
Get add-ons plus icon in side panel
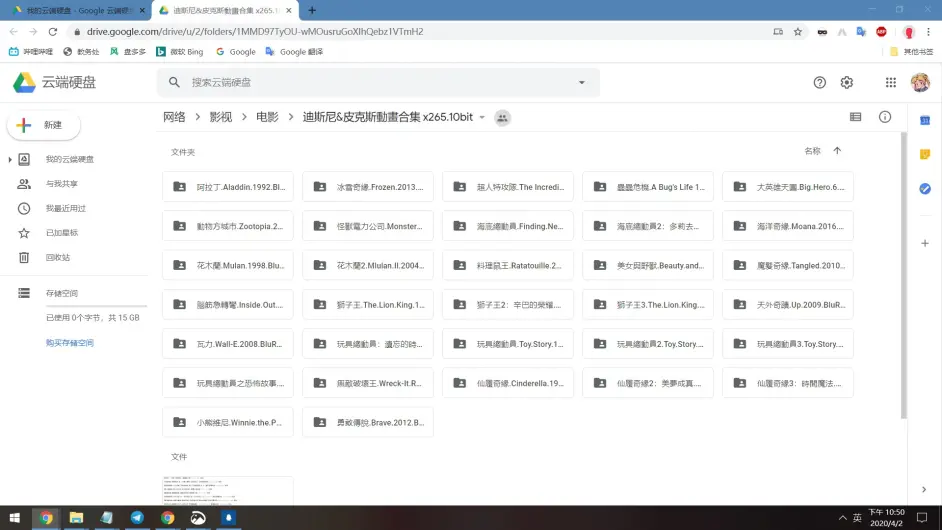click(x=925, y=243)
